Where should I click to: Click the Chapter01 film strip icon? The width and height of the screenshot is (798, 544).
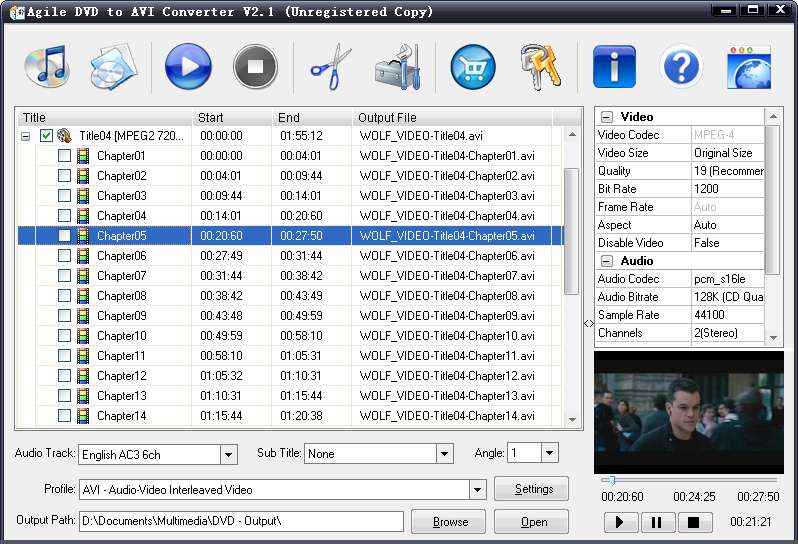[83, 156]
